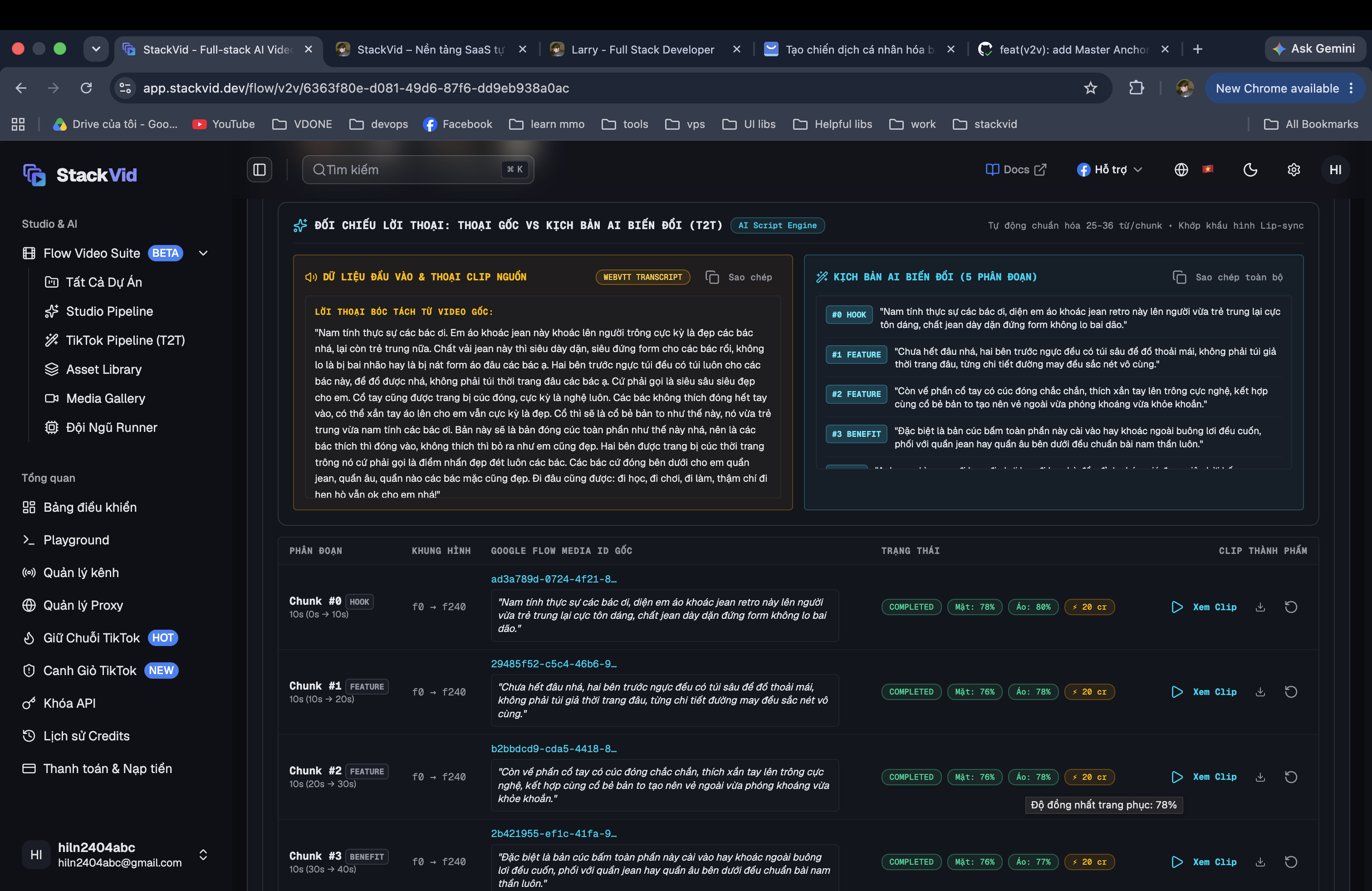Open media ID ad3a789d-0724-4f21-8…
The image size is (1372, 891).
click(554, 578)
